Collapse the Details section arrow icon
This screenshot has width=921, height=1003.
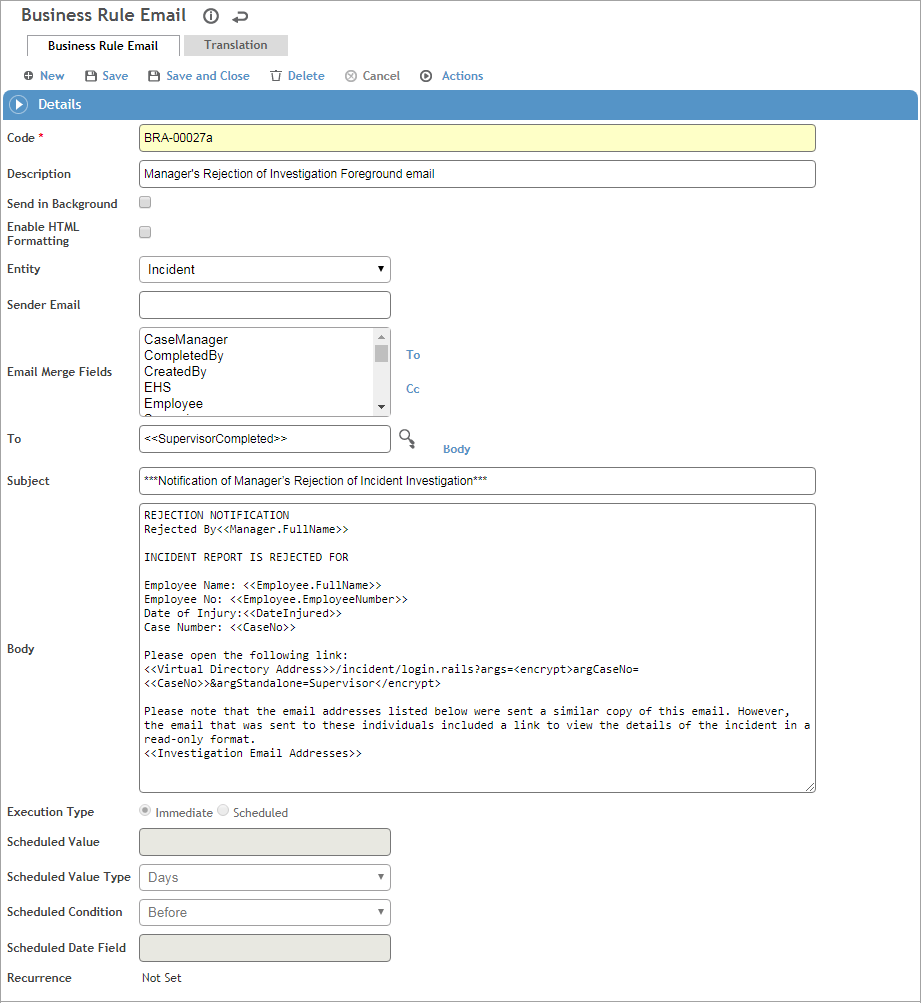coord(19,104)
